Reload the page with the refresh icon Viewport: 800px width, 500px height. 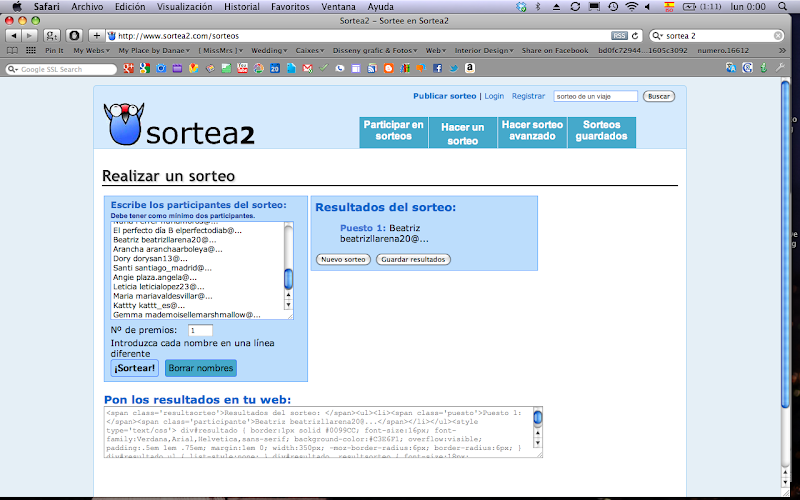pyautogui.click(x=635, y=36)
